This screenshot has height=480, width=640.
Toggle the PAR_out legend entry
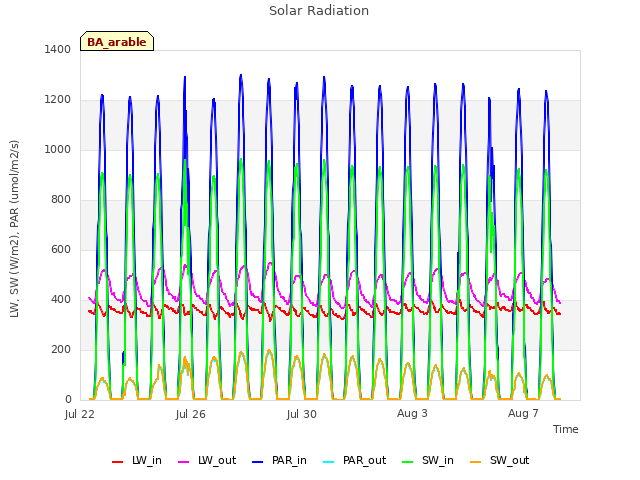pyautogui.click(x=355, y=460)
